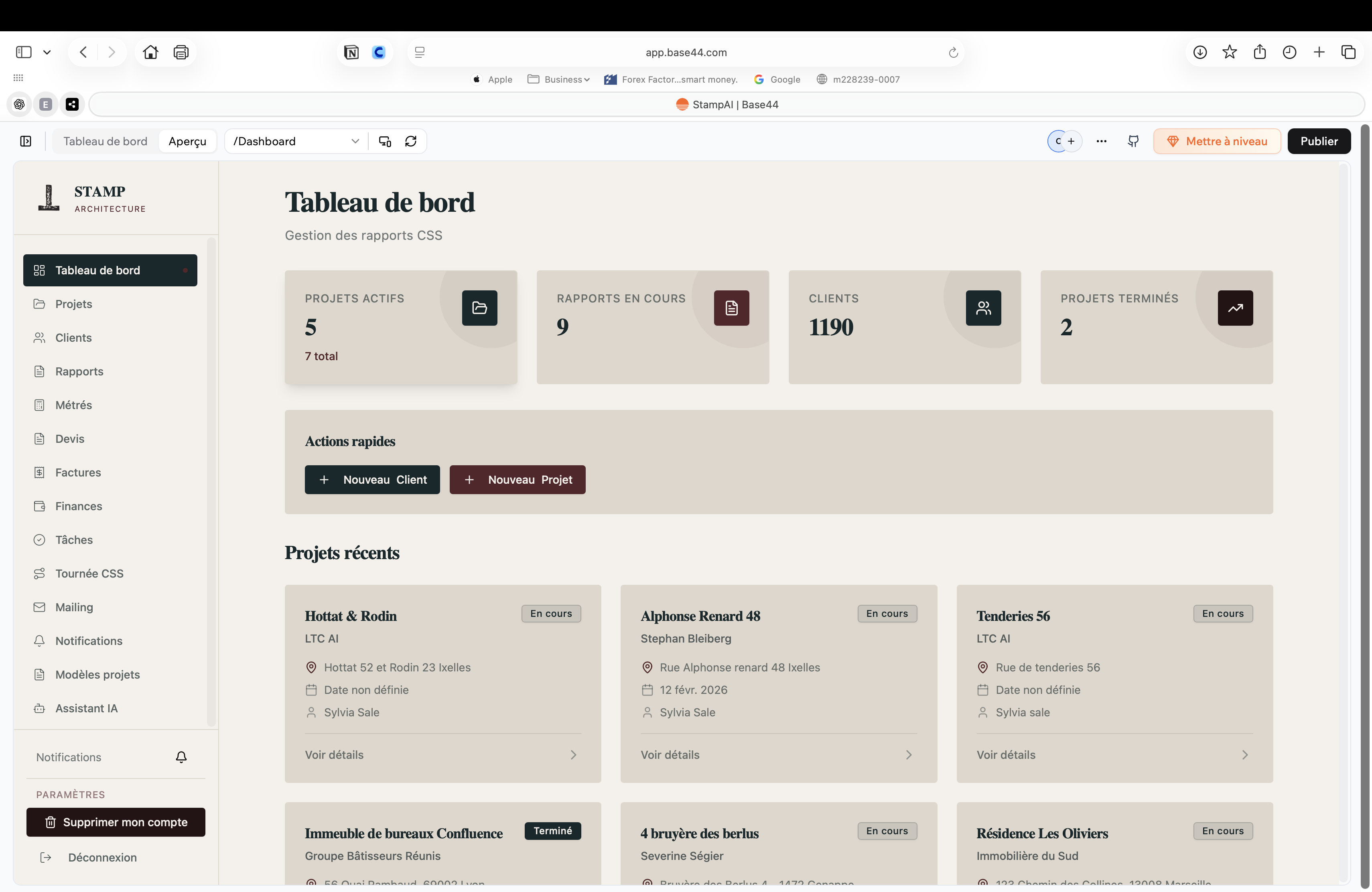The height and width of the screenshot is (892, 1372).
Task: Click the Projets Actifs folder icon
Action: [x=480, y=308]
